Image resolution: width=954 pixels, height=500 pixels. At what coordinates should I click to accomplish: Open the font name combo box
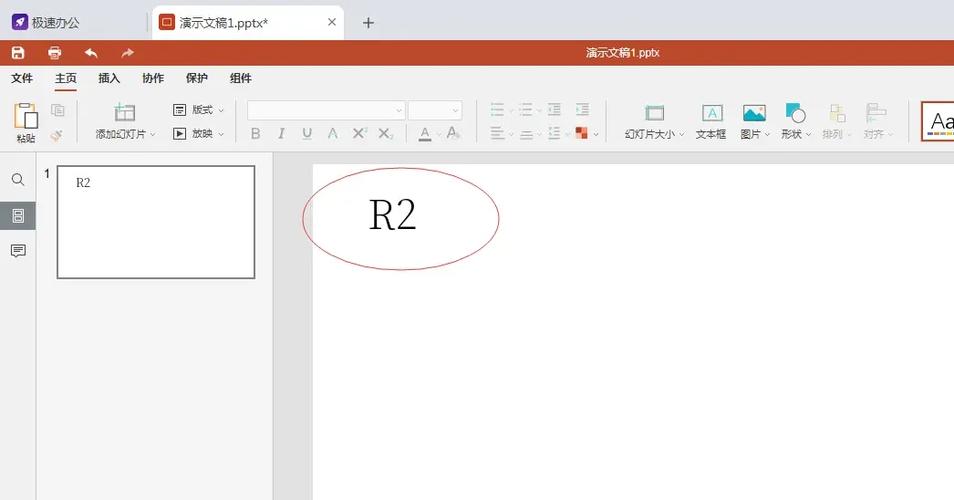(x=326, y=110)
